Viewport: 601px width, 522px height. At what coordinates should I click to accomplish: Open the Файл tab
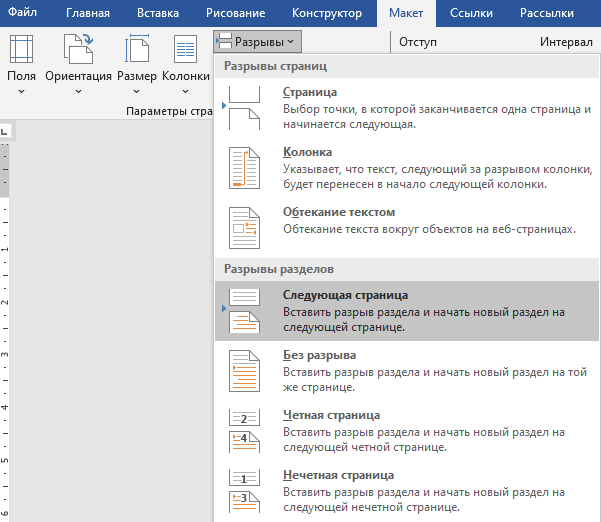[x=22, y=13]
